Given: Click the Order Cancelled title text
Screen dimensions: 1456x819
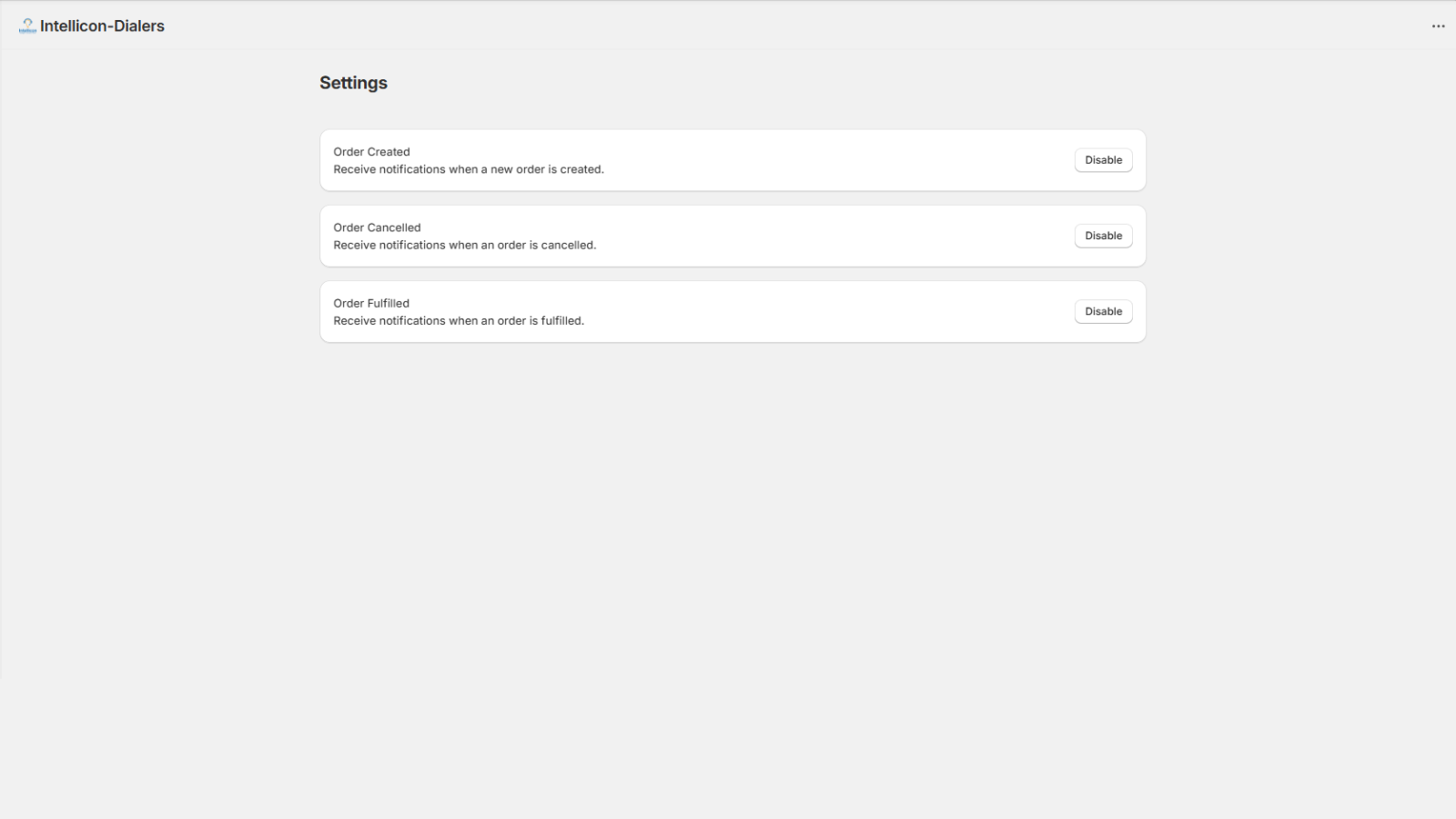Looking at the screenshot, I should point(377,227).
